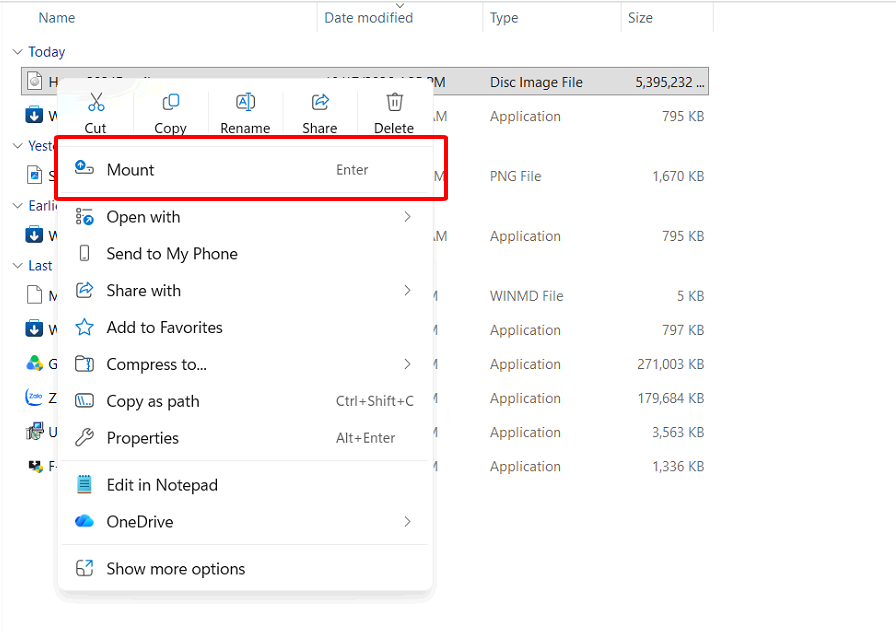Click the icon of the 1,336 KB application
The width and height of the screenshot is (896, 632).
pos(35,466)
